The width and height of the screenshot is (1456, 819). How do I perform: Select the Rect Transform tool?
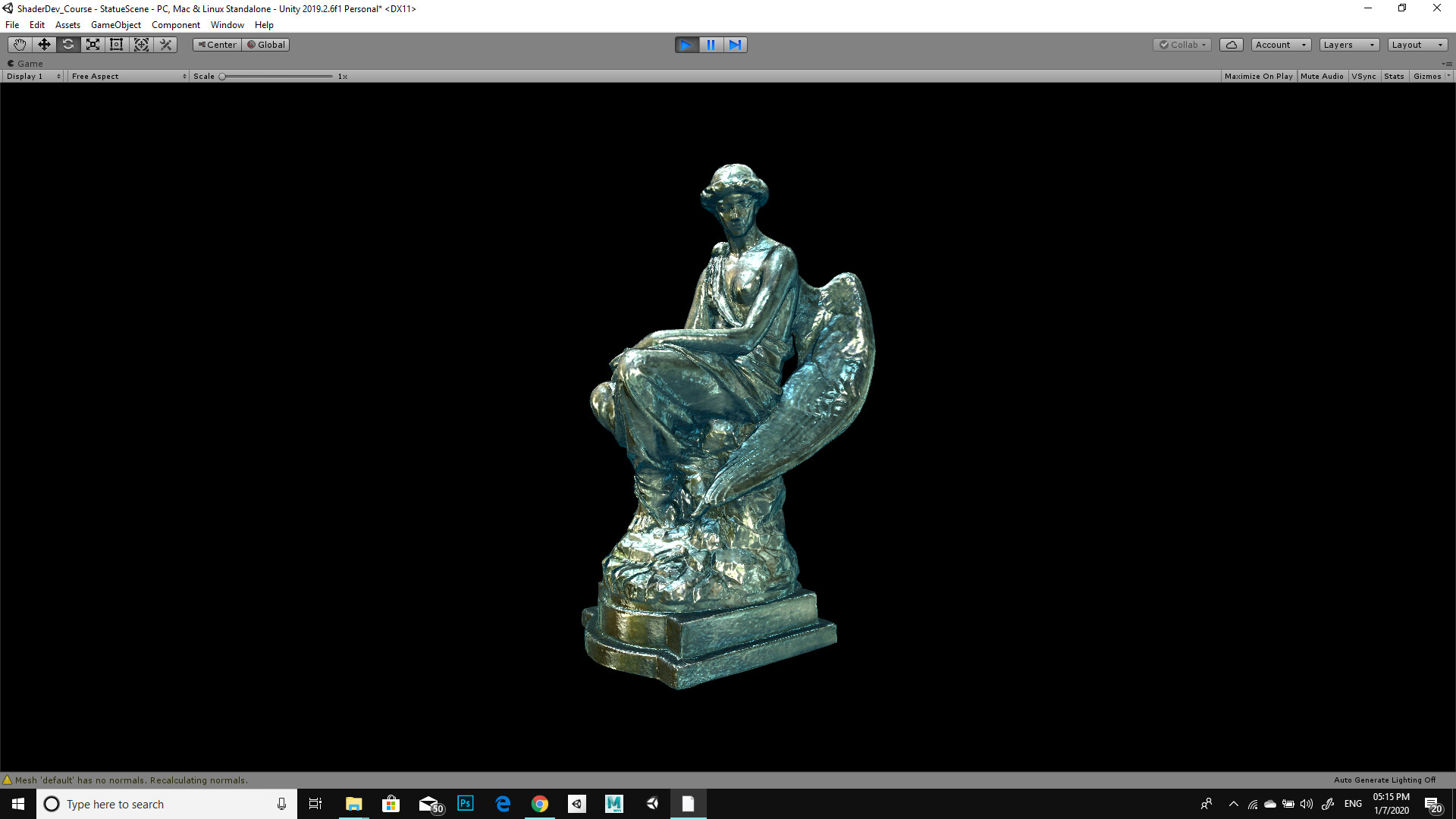pos(116,44)
